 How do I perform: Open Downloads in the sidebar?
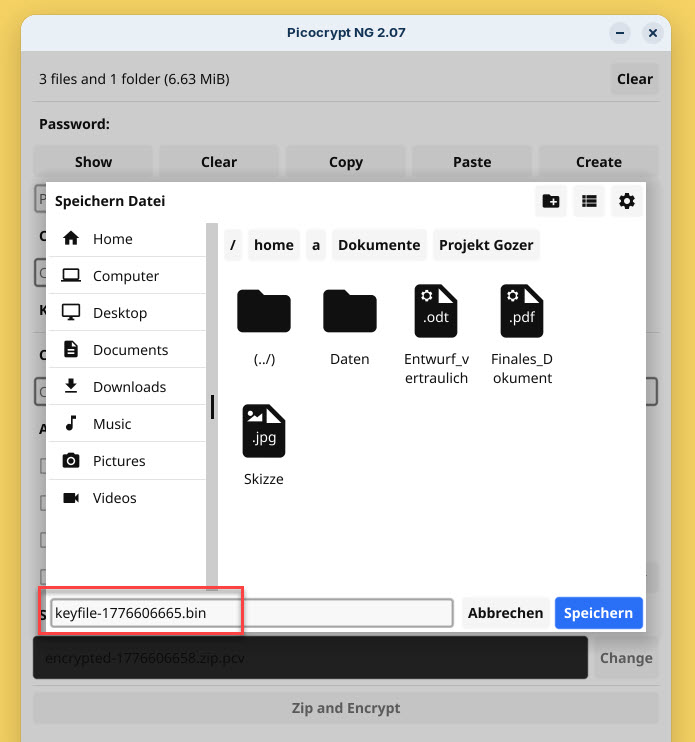click(x=129, y=387)
